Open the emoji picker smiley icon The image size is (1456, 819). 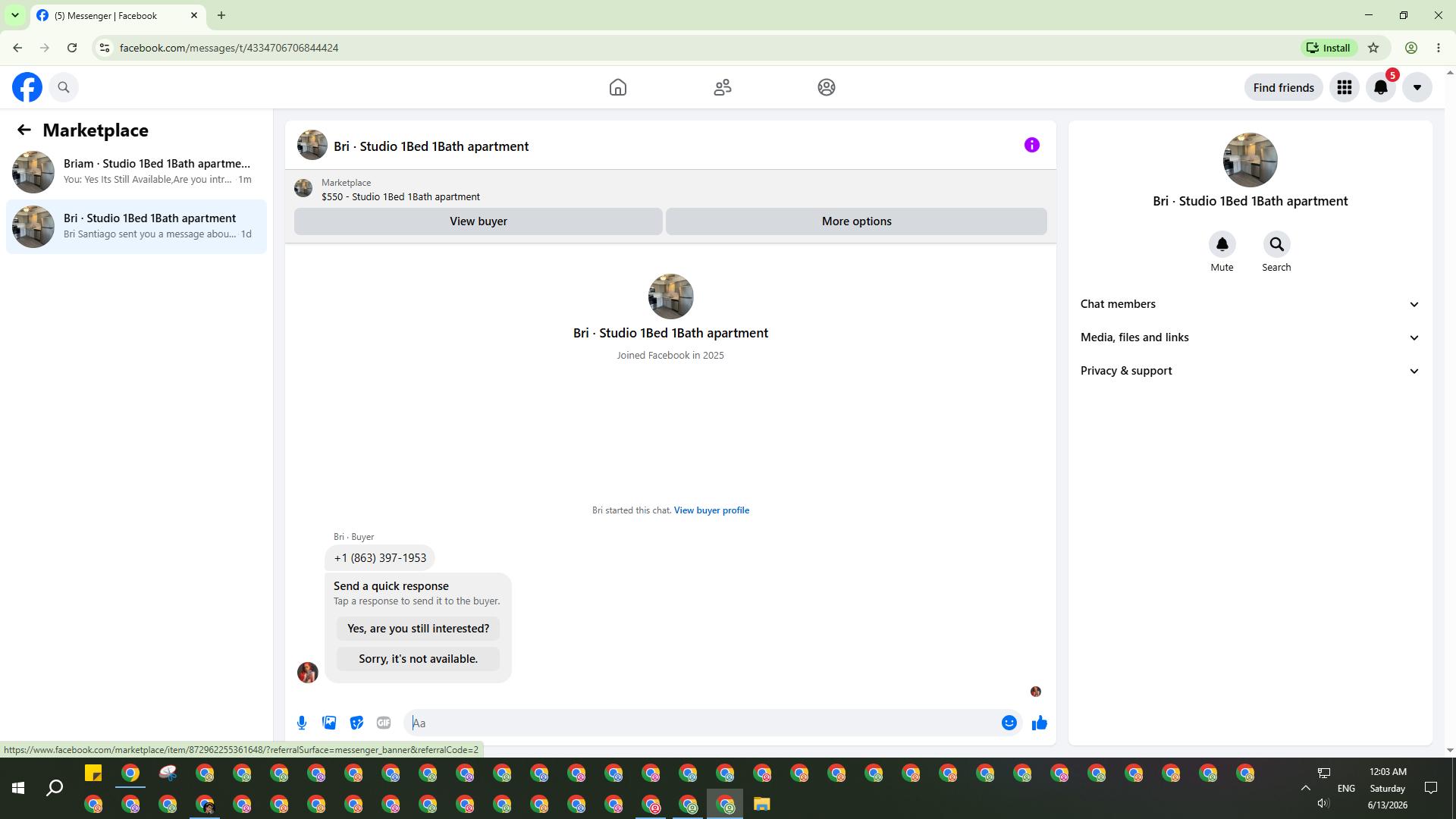coord(1009,723)
